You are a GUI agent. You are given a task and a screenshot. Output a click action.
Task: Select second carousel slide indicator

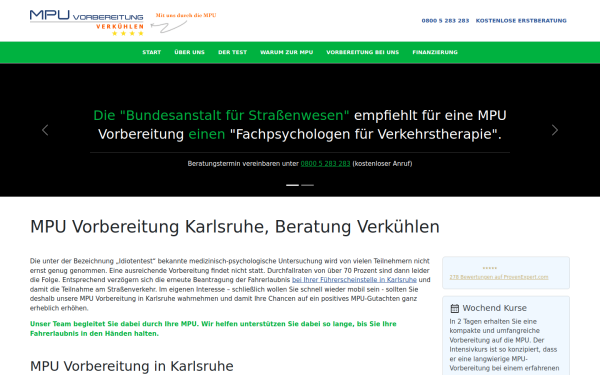(307, 185)
